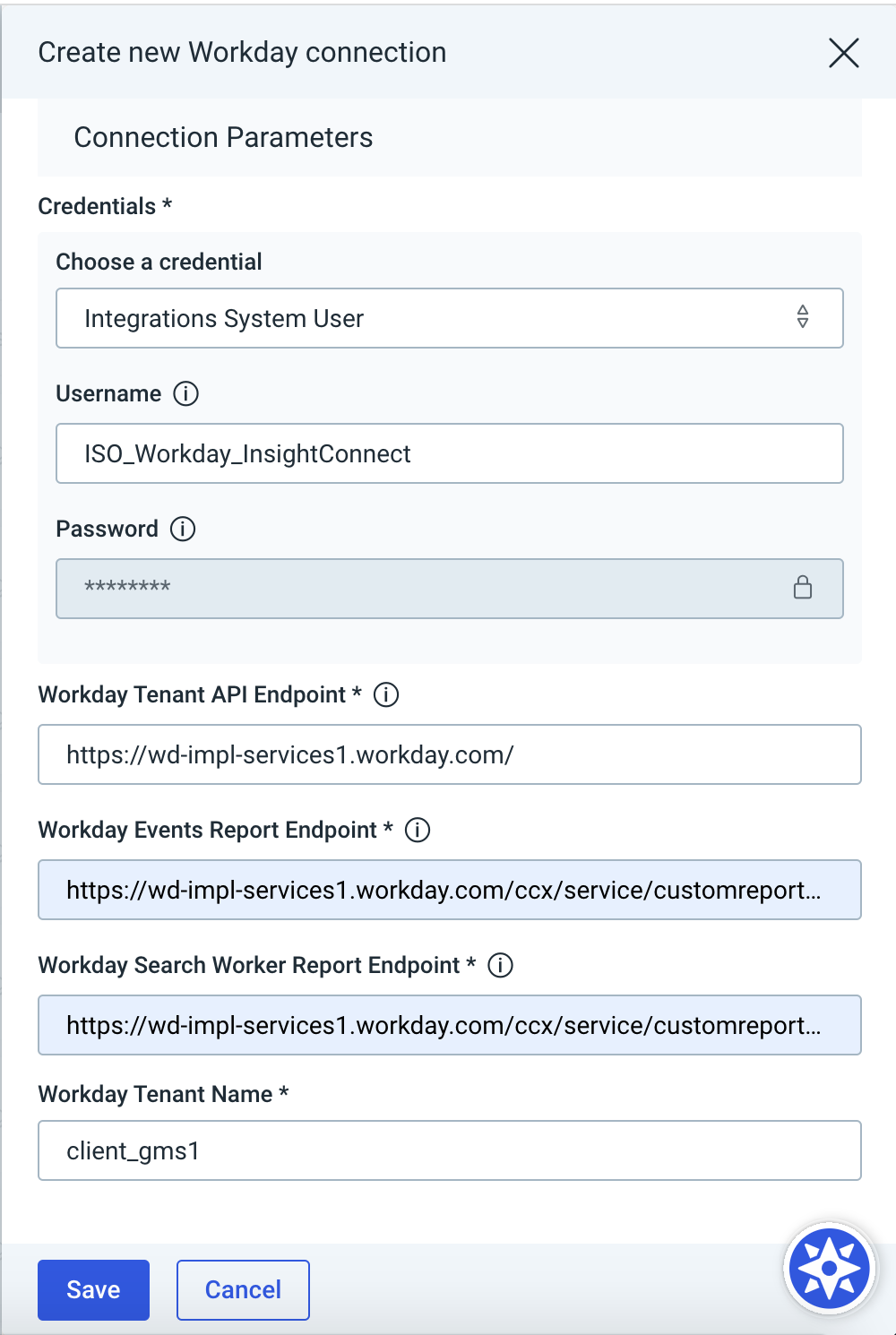Click the Workday Search Worker Report Endpoint field
Image resolution: width=896 pixels, height=1335 pixels.
point(448,1025)
